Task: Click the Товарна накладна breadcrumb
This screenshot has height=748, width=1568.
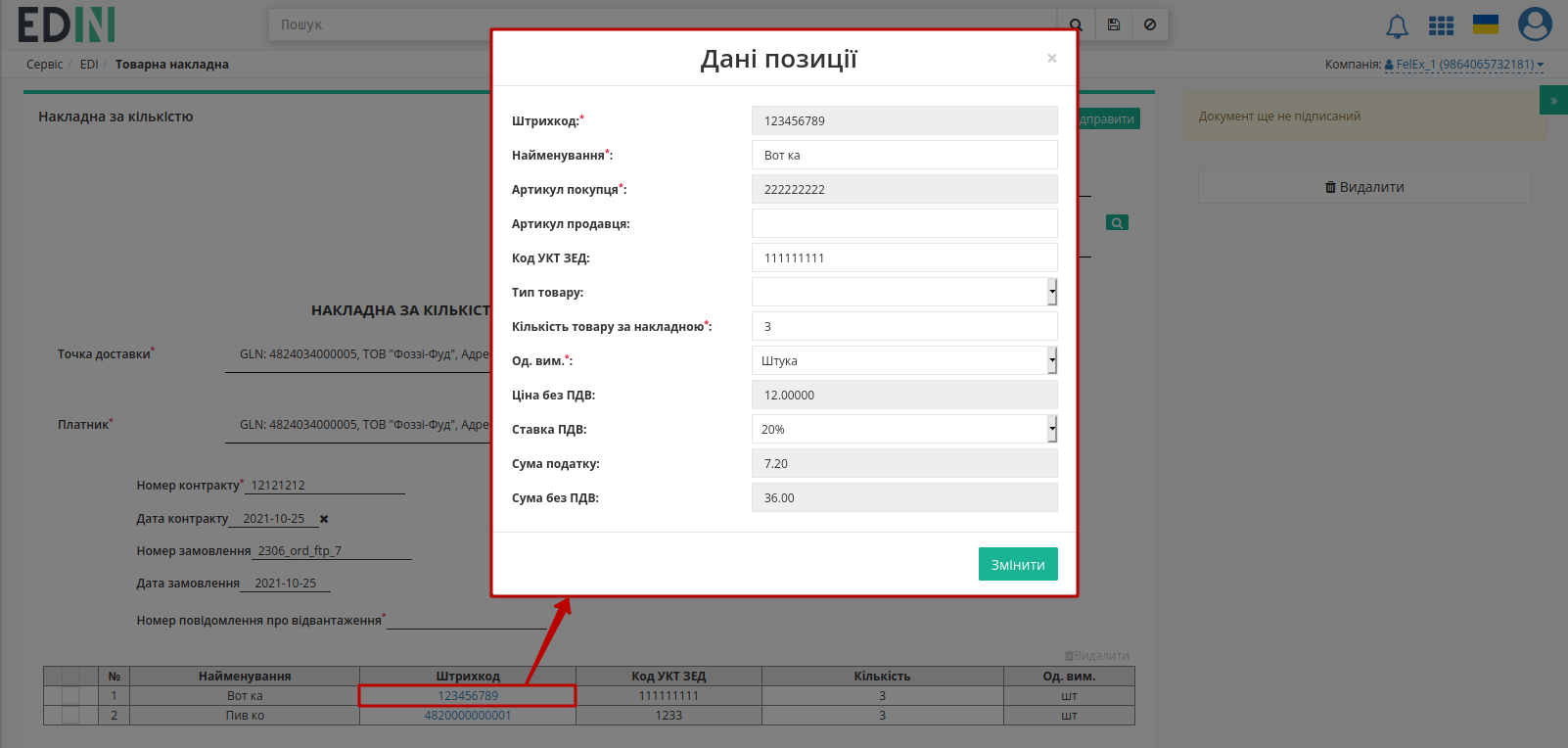Action: [x=172, y=65]
